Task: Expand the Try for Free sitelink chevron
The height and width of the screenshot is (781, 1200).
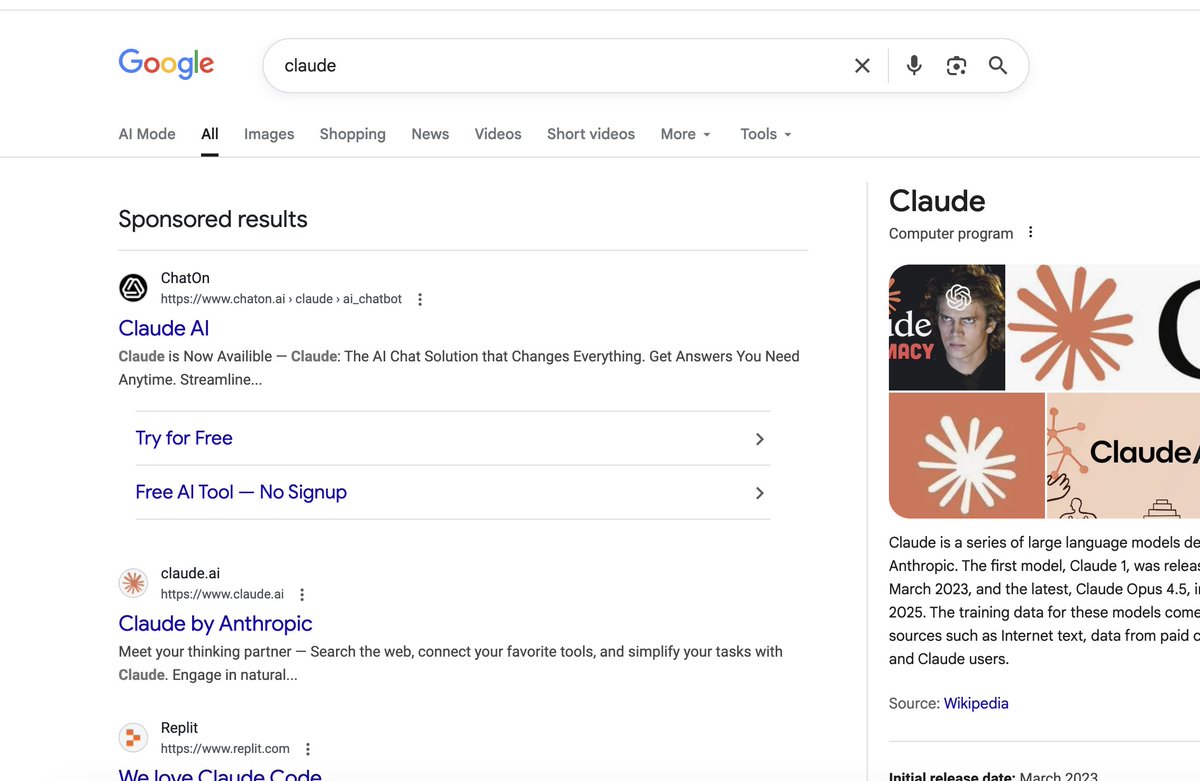Action: click(x=760, y=439)
